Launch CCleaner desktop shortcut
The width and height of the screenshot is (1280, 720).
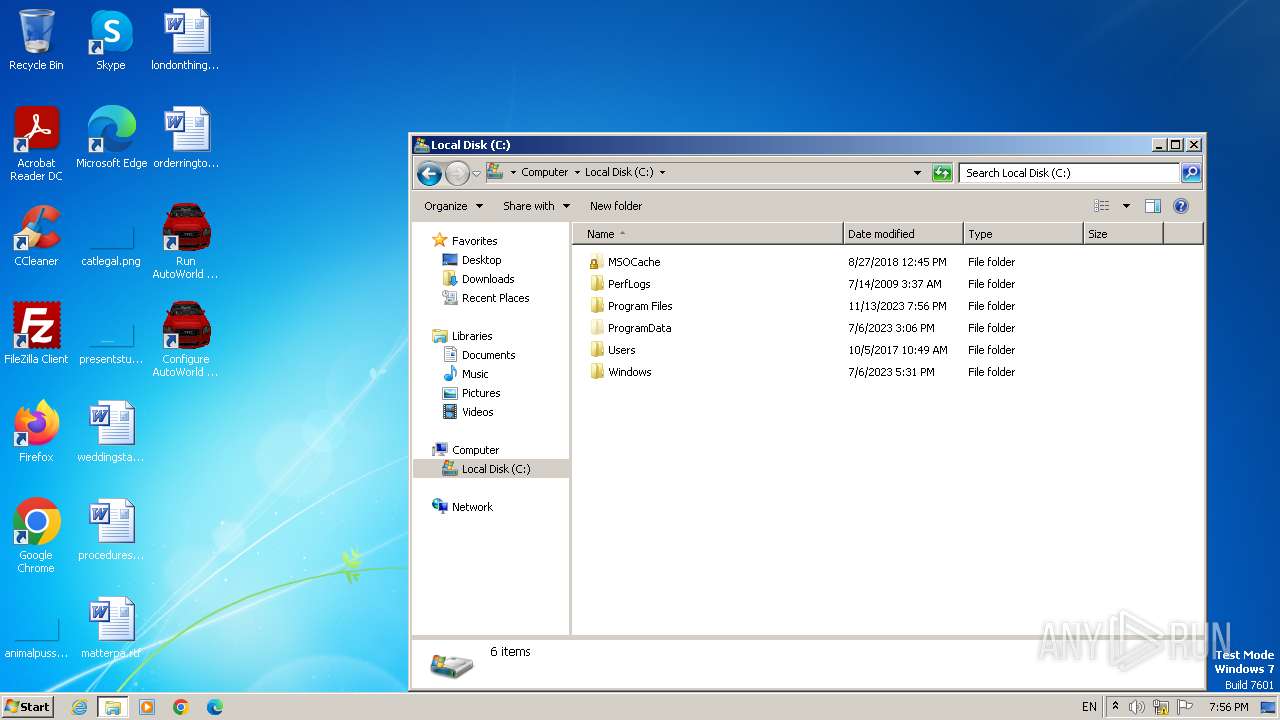coord(36,236)
